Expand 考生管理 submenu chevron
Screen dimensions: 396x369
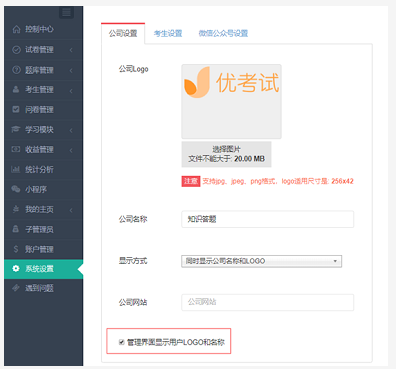point(71,90)
